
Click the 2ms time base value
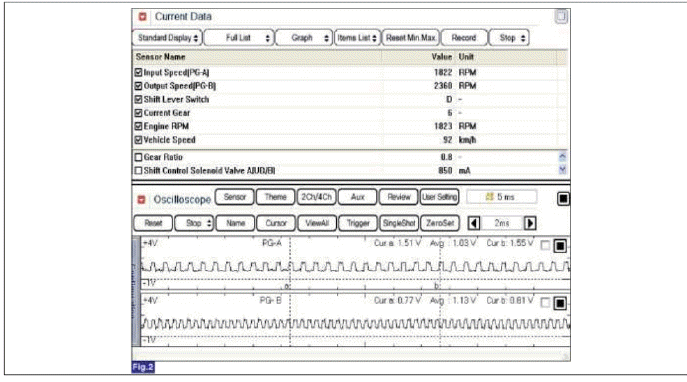502,223
